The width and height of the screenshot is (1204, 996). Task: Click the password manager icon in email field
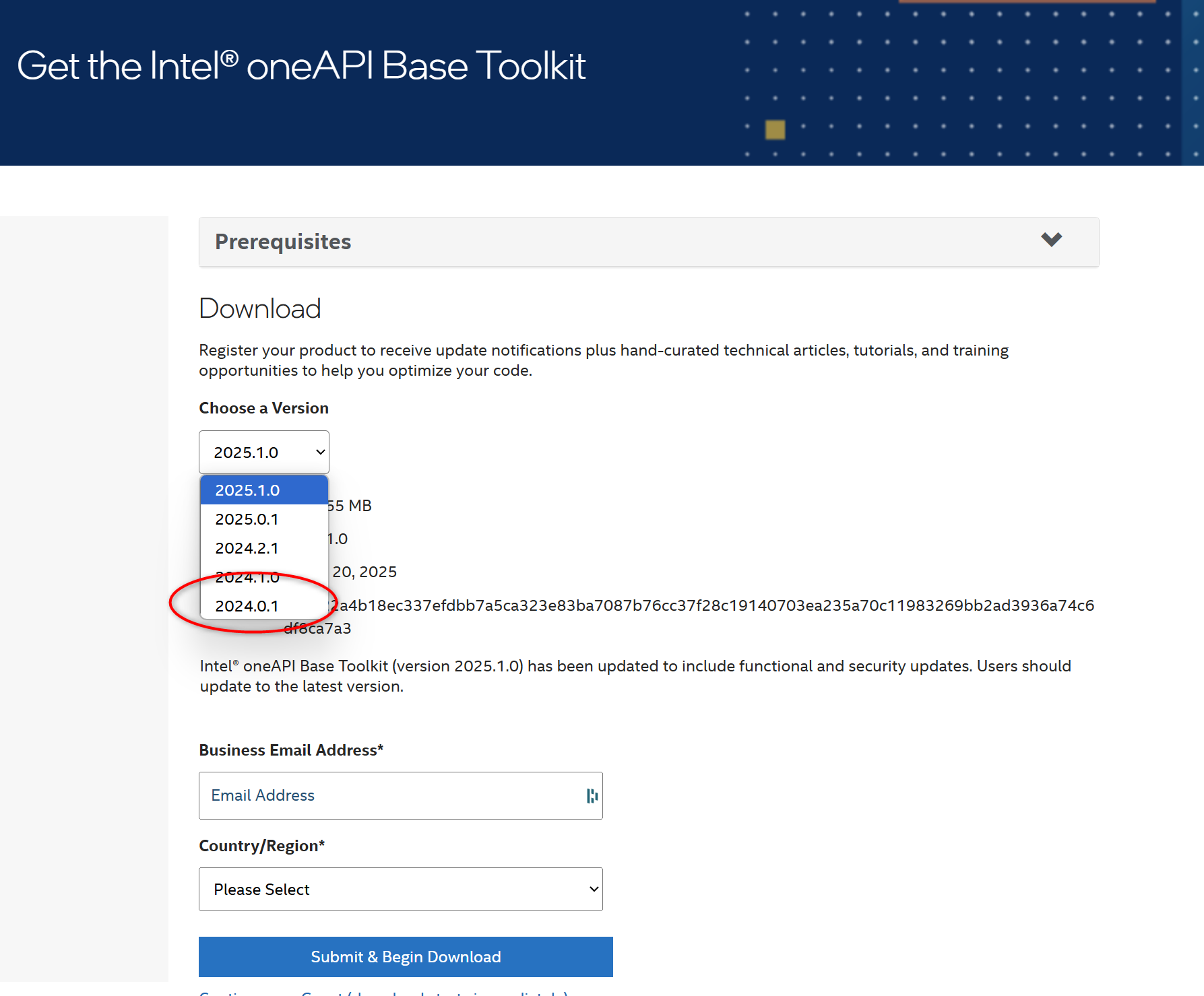tap(592, 796)
